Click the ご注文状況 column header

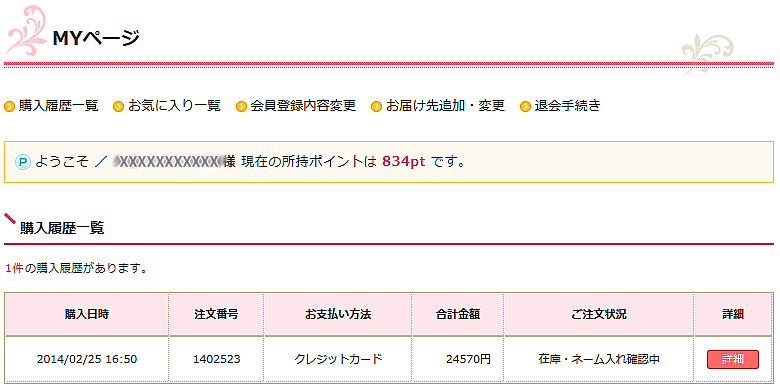(599, 314)
